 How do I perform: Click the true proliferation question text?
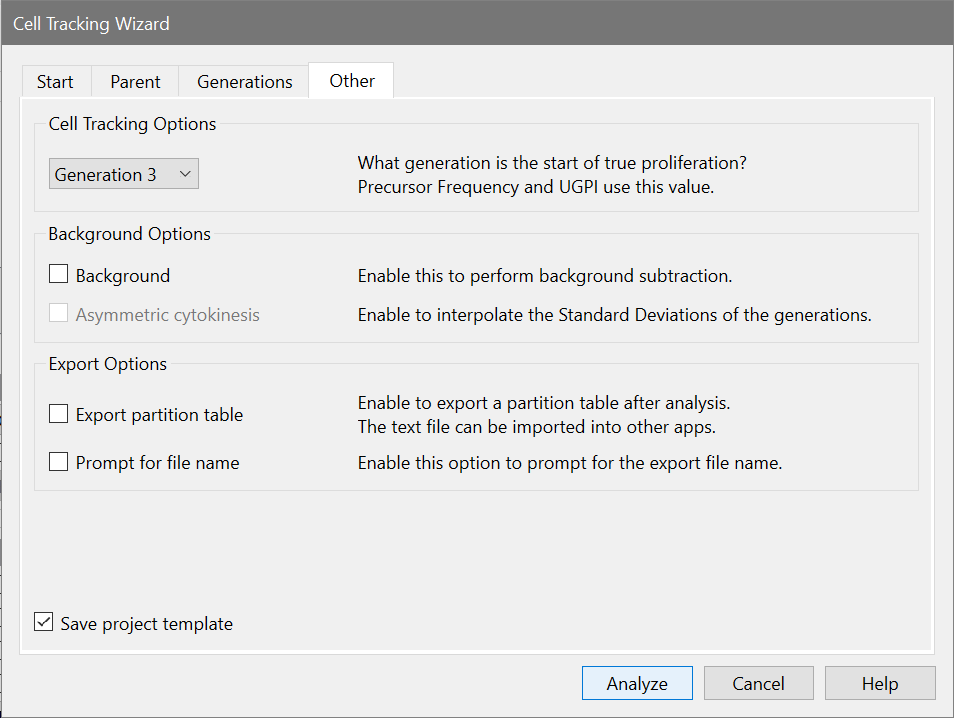(x=552, y=163)
